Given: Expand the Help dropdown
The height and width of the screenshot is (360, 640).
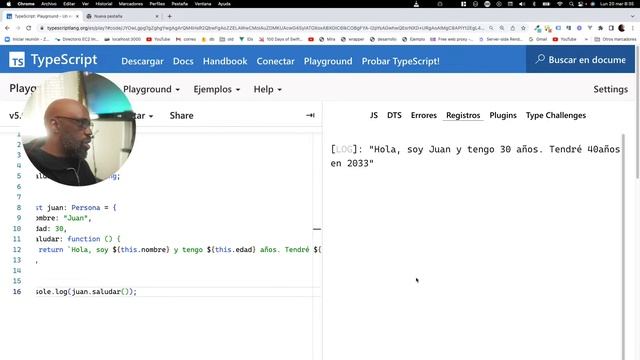Looking at the screenshot, I should click(267, 89).
